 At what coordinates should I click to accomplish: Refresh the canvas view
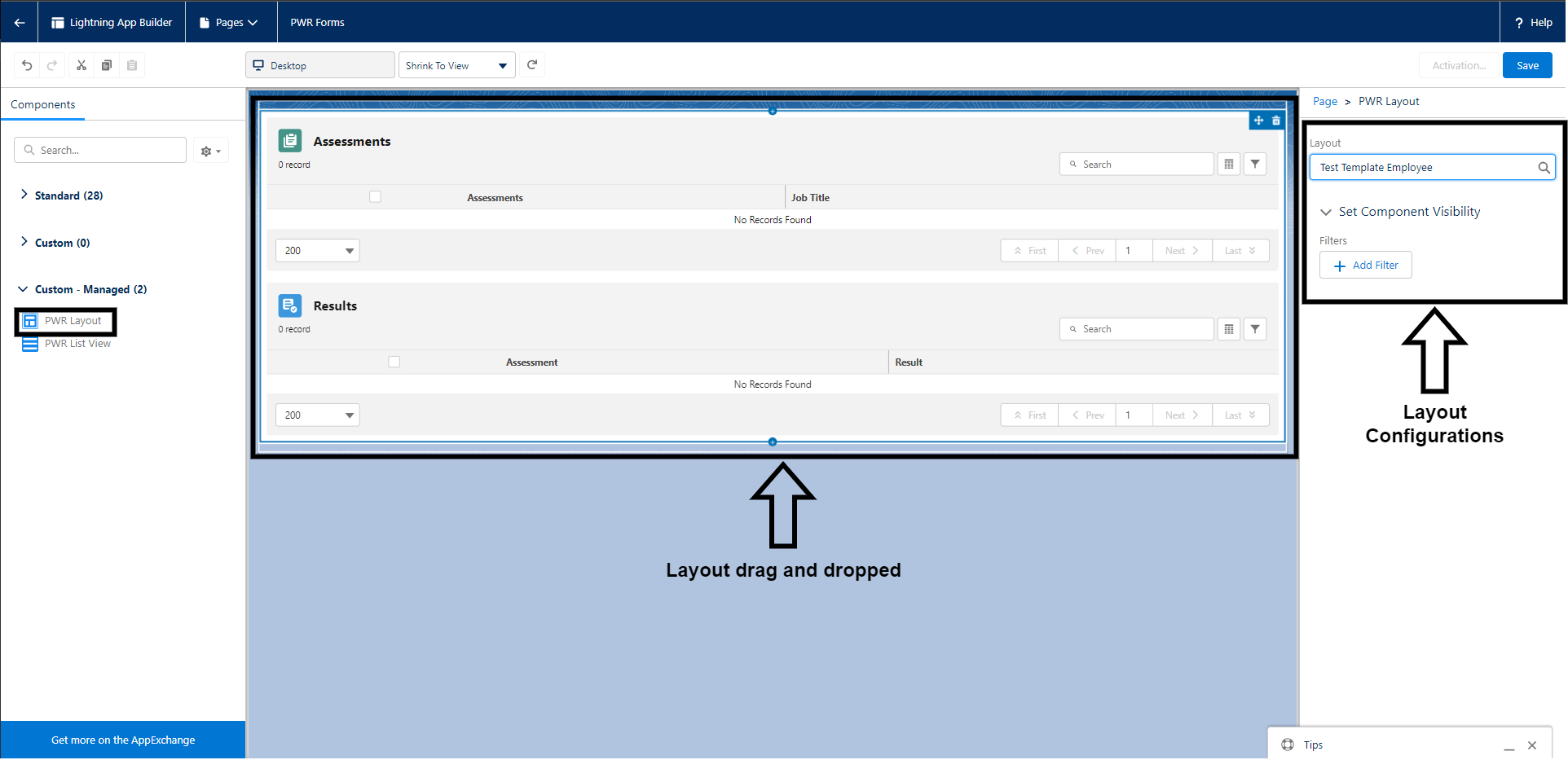[532, 64]
